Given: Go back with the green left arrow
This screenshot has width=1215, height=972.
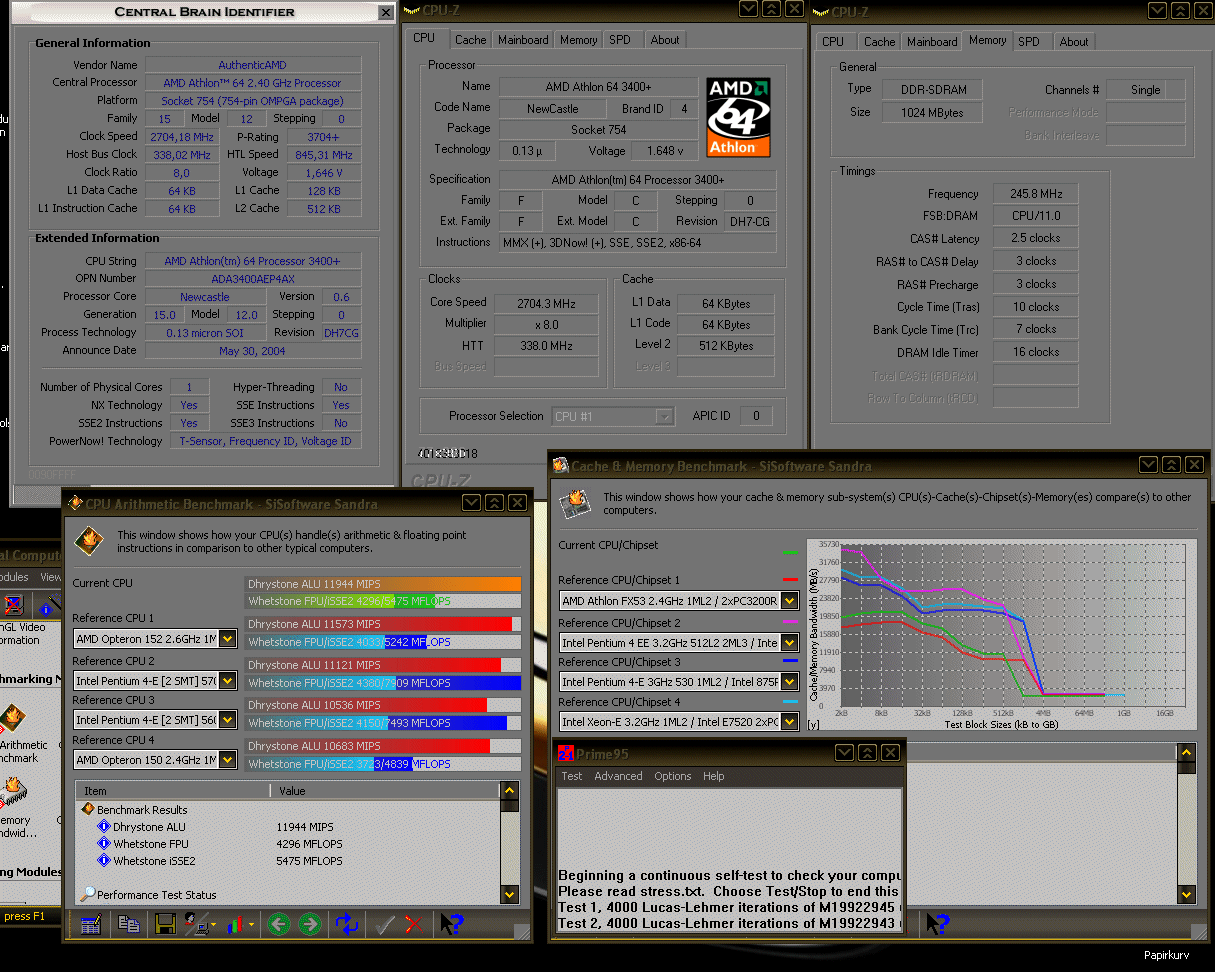Looking at the screenshot, I should pyautogui.click(x=278, y=925).
